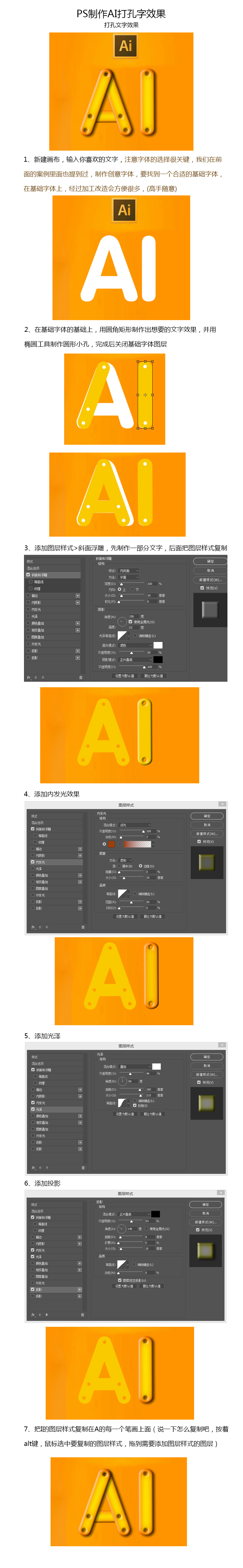Click the fx icon in the 斜面和浮雕 dialog
The image size is (243, 1568).
click(29, 677)
